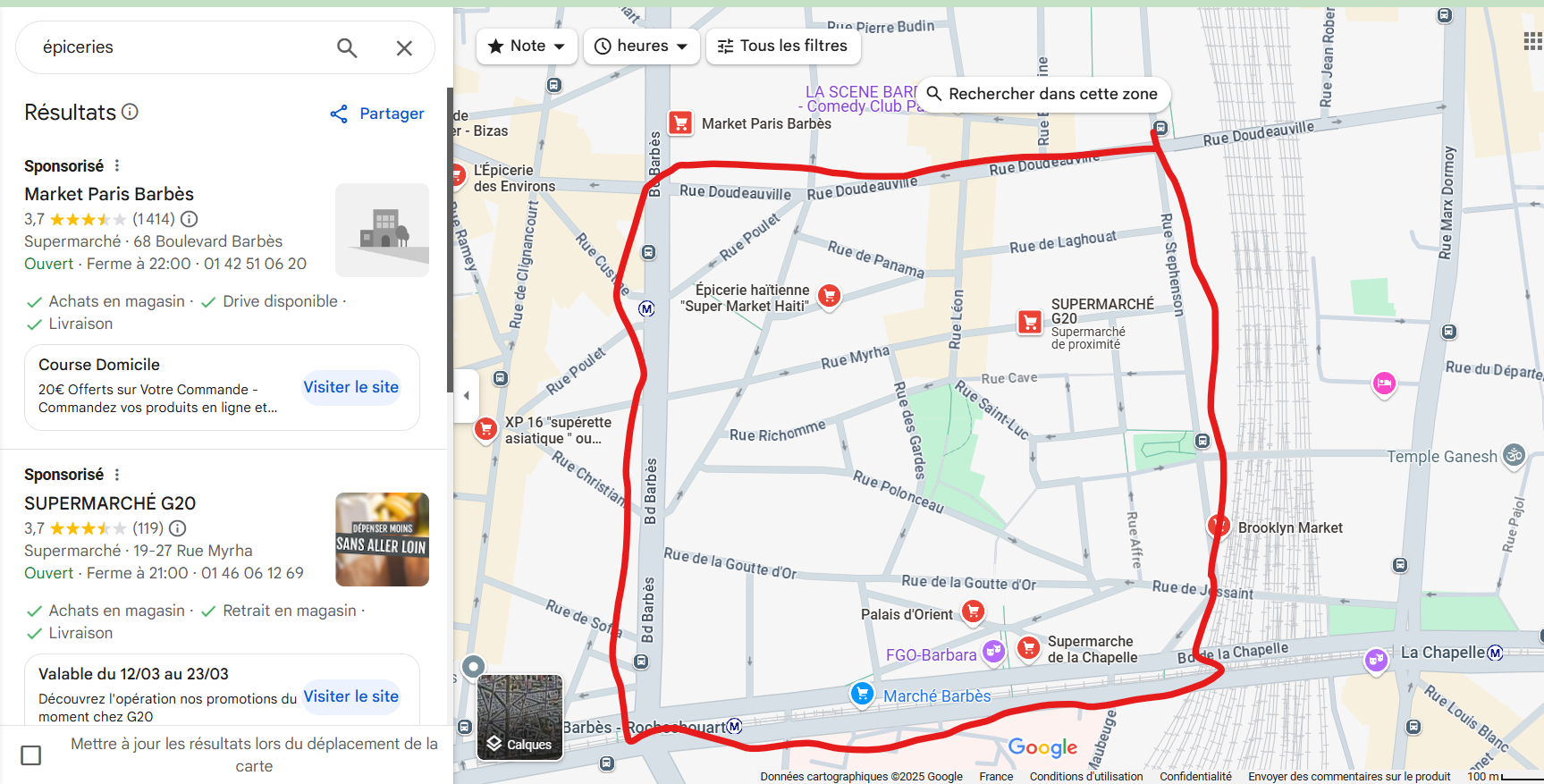
Task: Open info icon beside Résultats heading
Action: pos(131,112)
